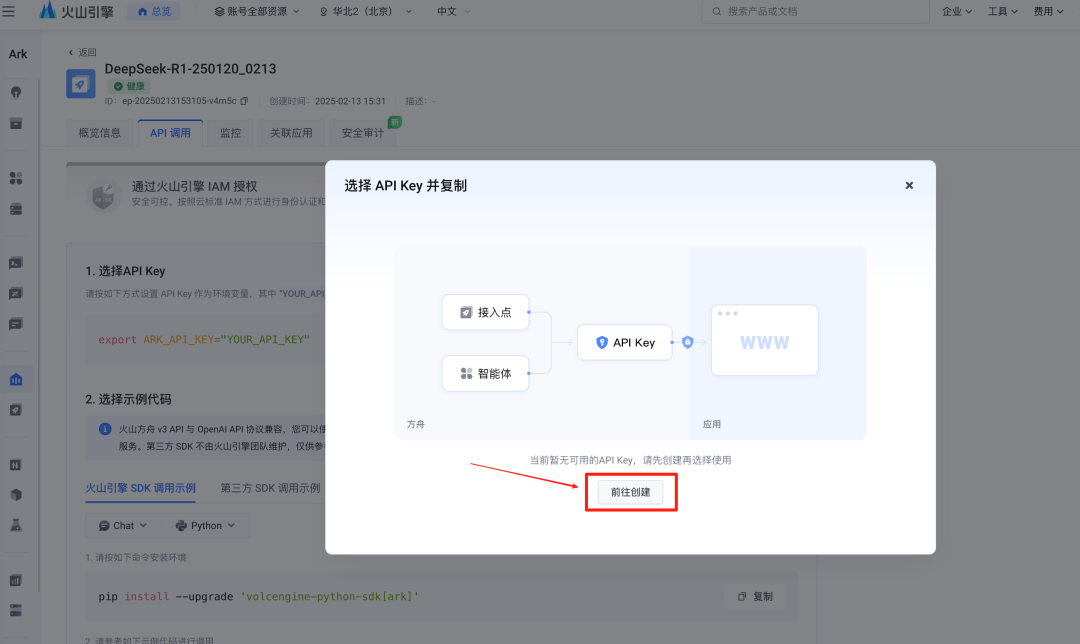Click the 创建时间 2025-02-13 15:31 text

point(327,101)
